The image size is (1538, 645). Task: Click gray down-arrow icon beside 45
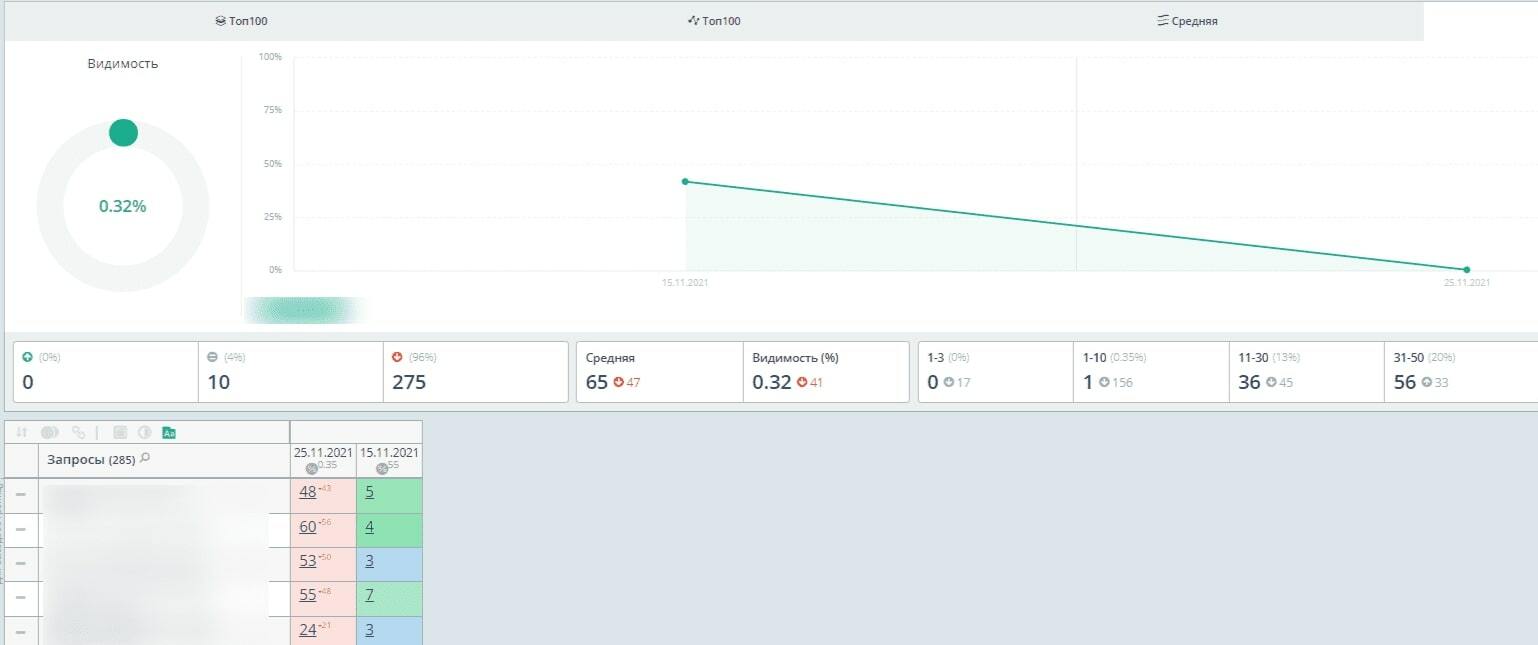pos(1271,382)
